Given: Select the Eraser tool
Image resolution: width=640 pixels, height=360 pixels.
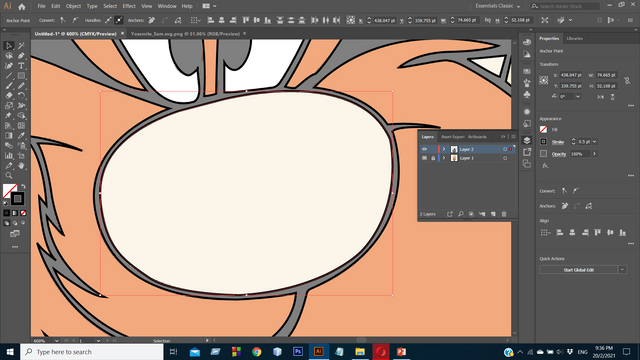Looking at the screenshot, I should tap(9, 96).
